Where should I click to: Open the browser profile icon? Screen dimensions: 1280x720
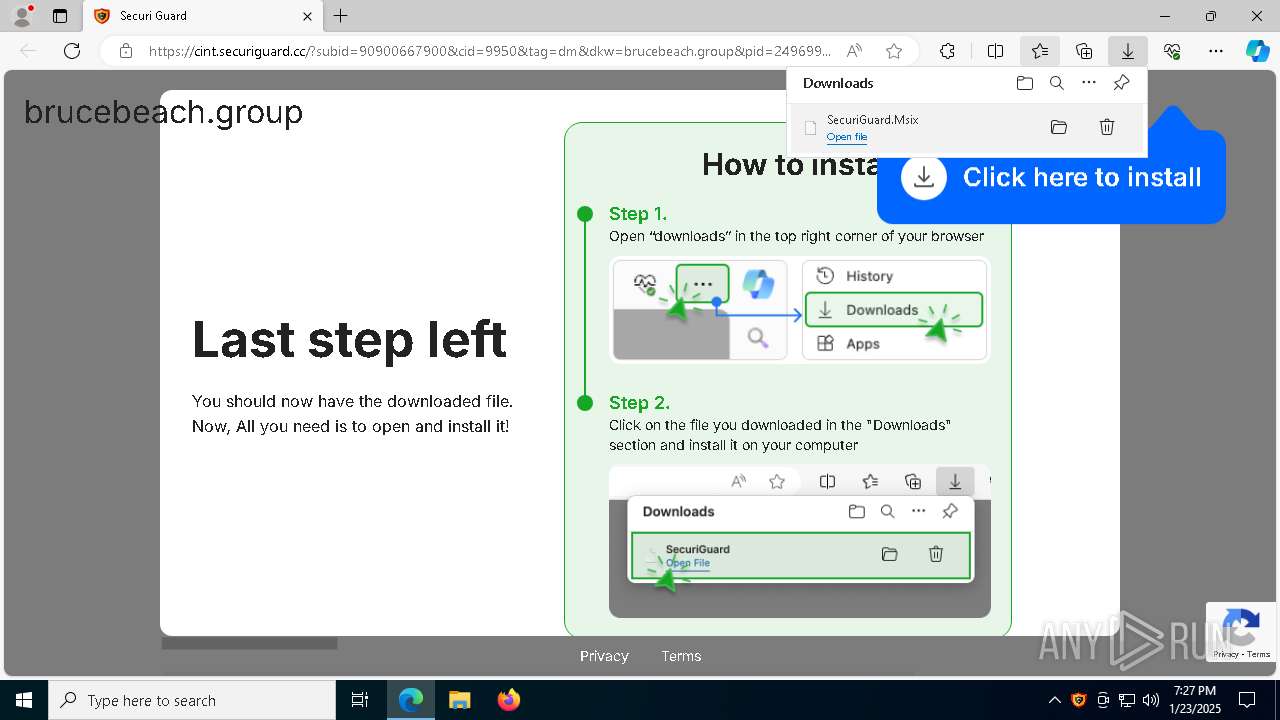21,16
